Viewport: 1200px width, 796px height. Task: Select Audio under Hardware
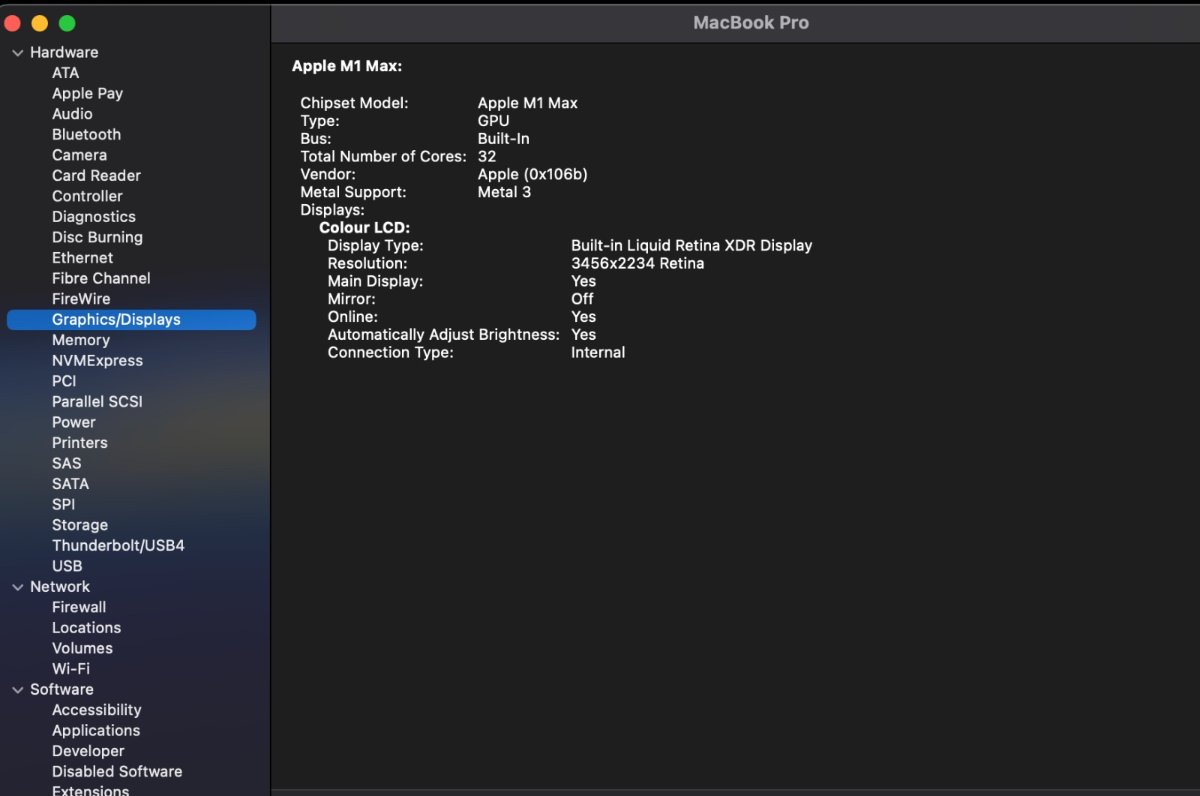72,114
